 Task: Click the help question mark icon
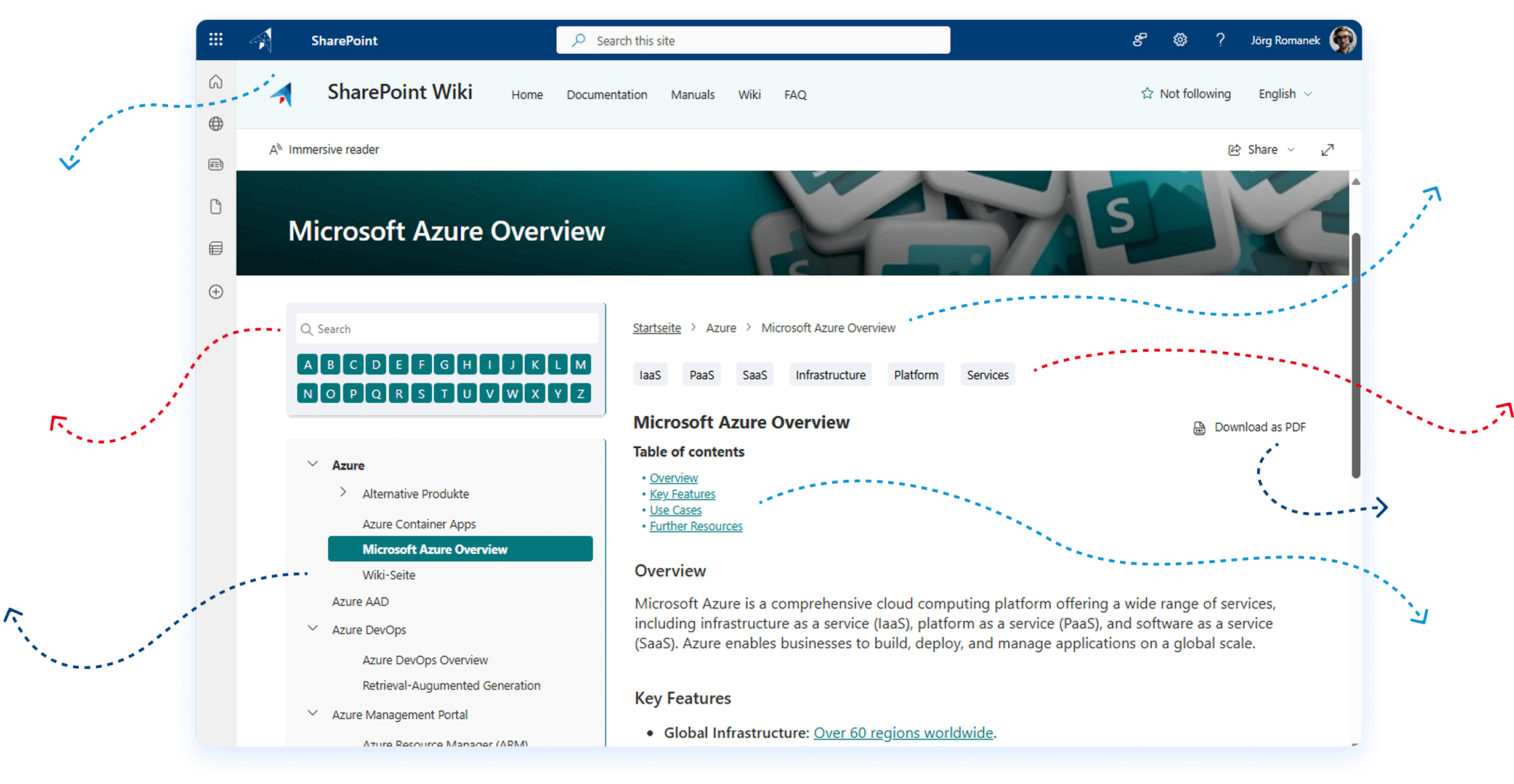click(x=1220, y=40)
